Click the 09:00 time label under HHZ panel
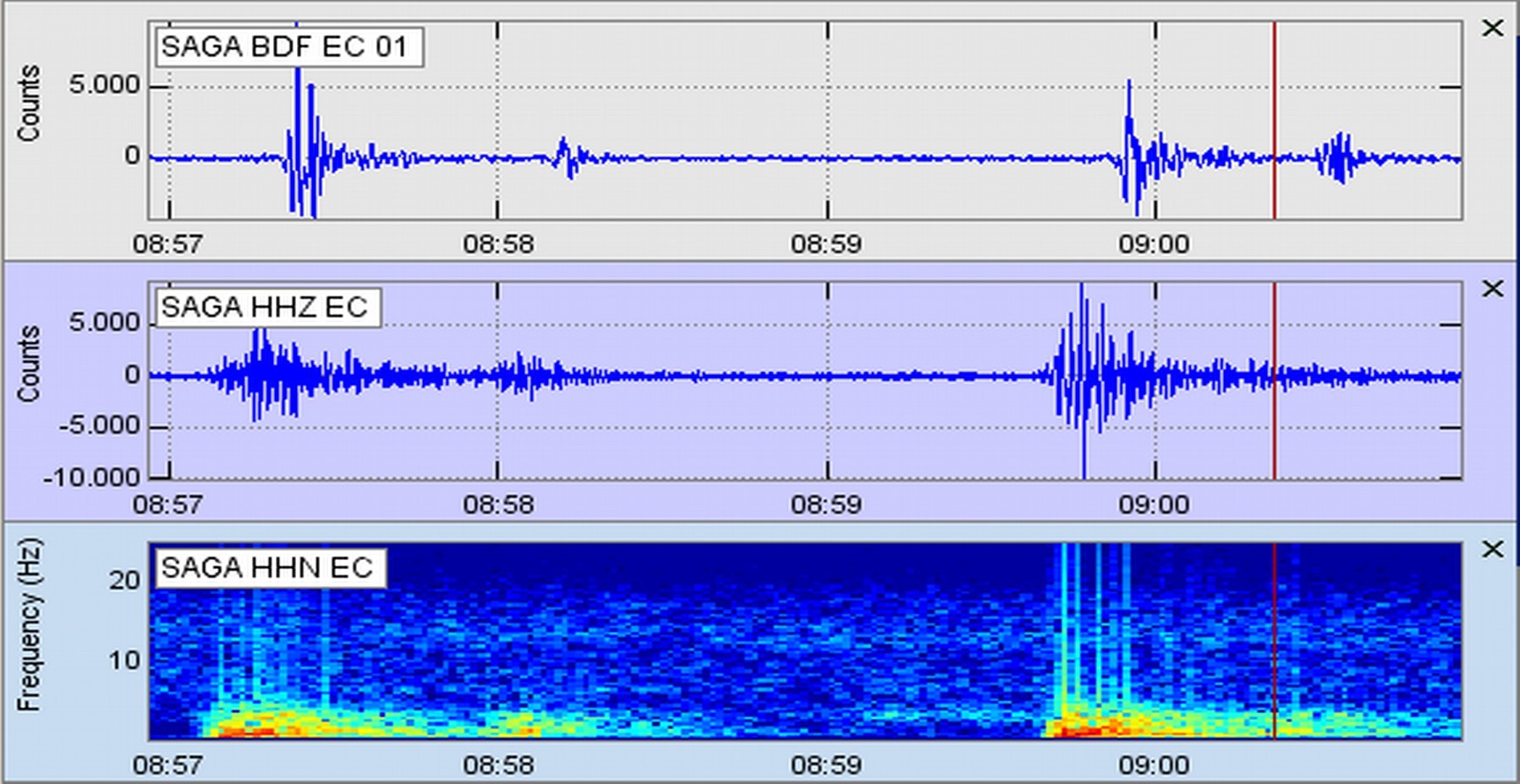This screenshot has height=784, width=1520. pyautogui.click(x=1154, y=505)
